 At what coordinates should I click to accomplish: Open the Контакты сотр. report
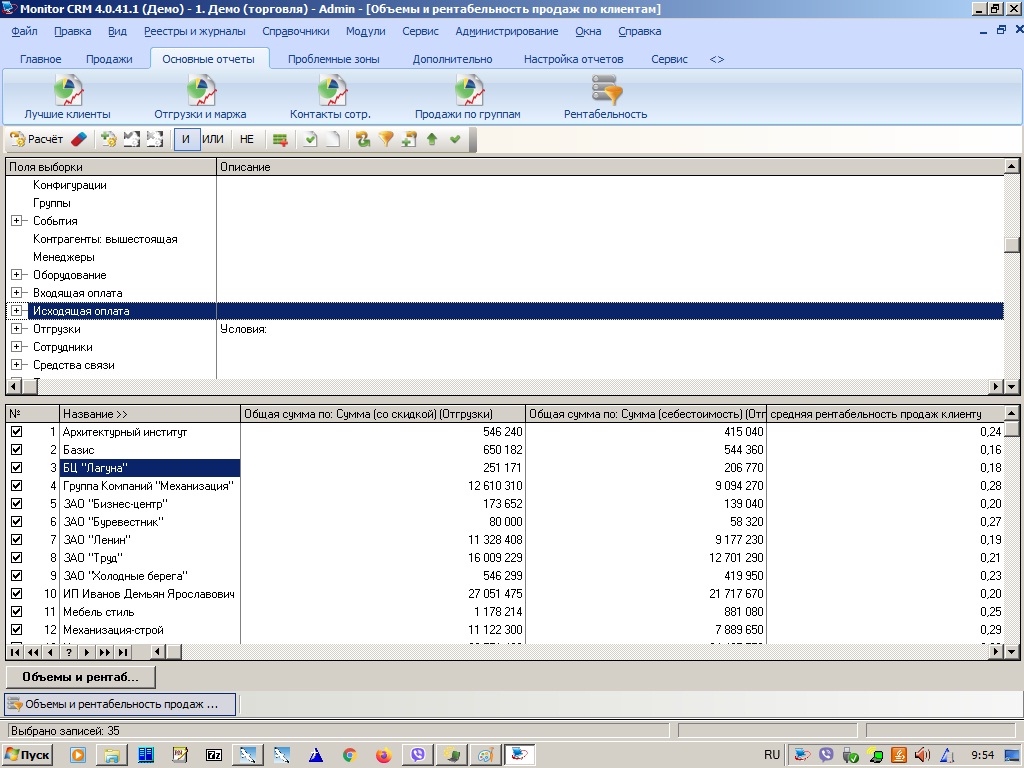click(x=330, y=97)
